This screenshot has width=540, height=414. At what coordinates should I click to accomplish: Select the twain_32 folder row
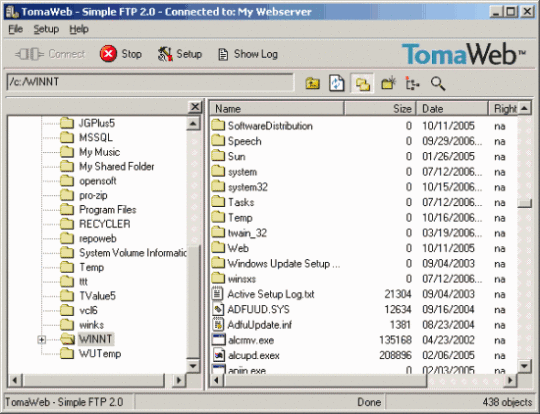tap(364, 233)
